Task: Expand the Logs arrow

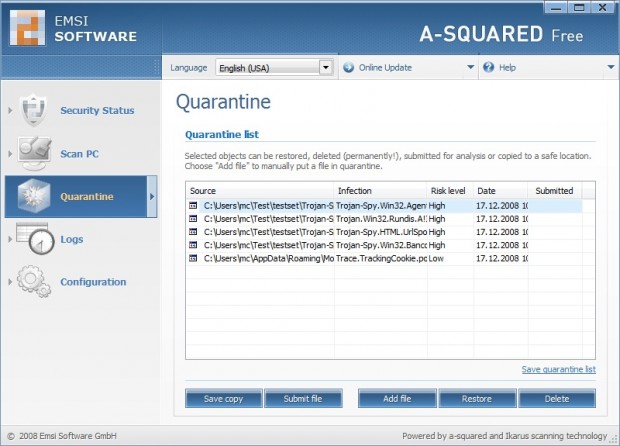Action: (x=10, y=239)
